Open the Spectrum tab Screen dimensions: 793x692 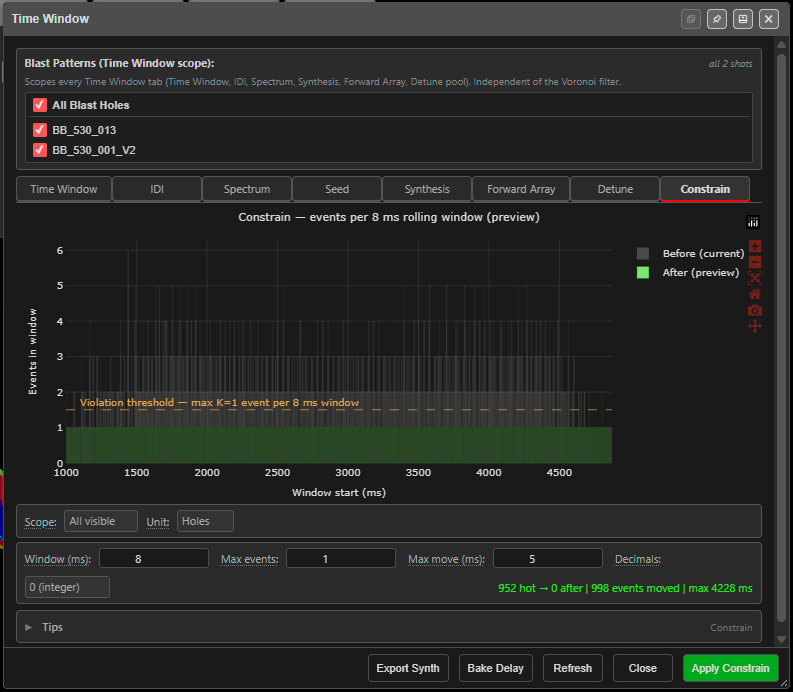tap(247, 189)
